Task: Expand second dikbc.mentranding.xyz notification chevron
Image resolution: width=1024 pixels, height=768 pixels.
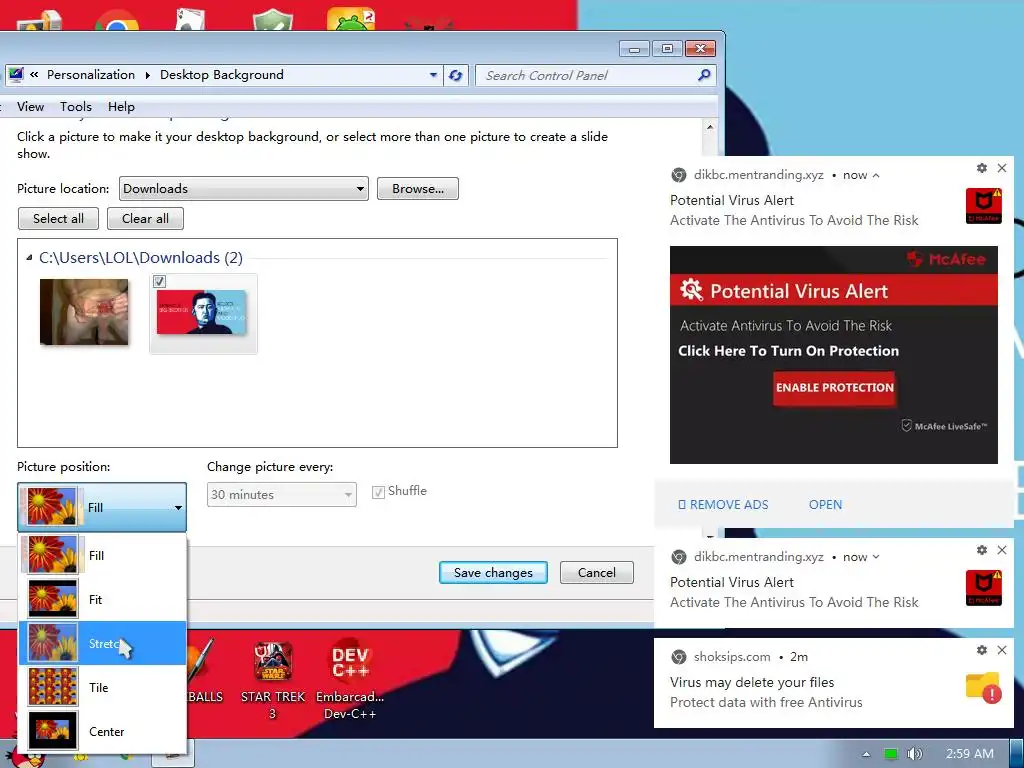Action: [876, 557]
